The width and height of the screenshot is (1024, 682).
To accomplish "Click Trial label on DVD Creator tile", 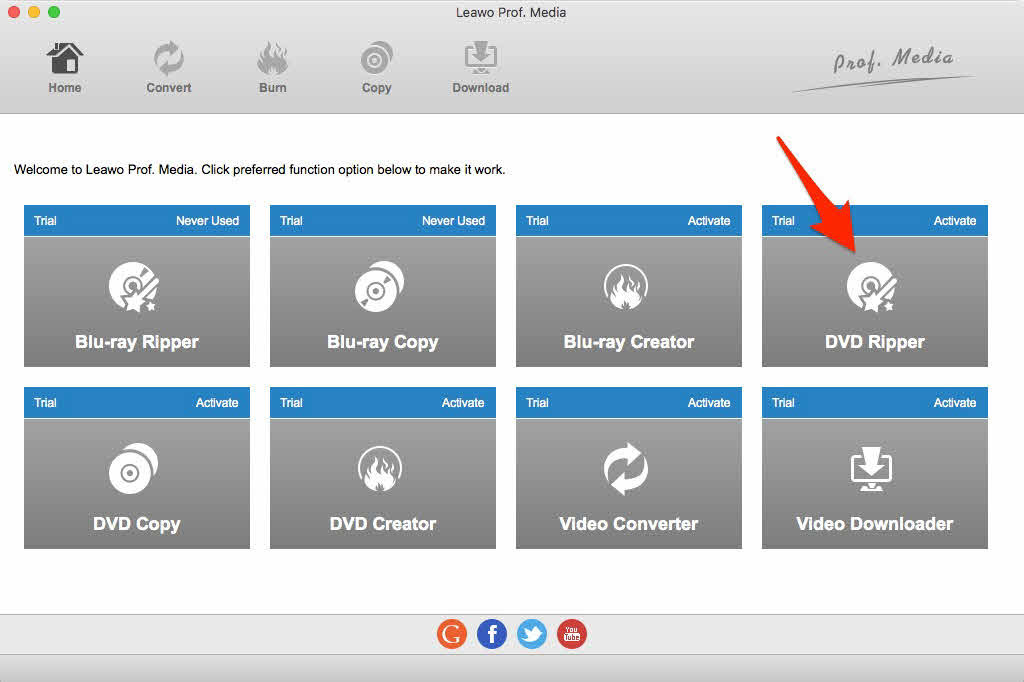I will pos(291,402).
